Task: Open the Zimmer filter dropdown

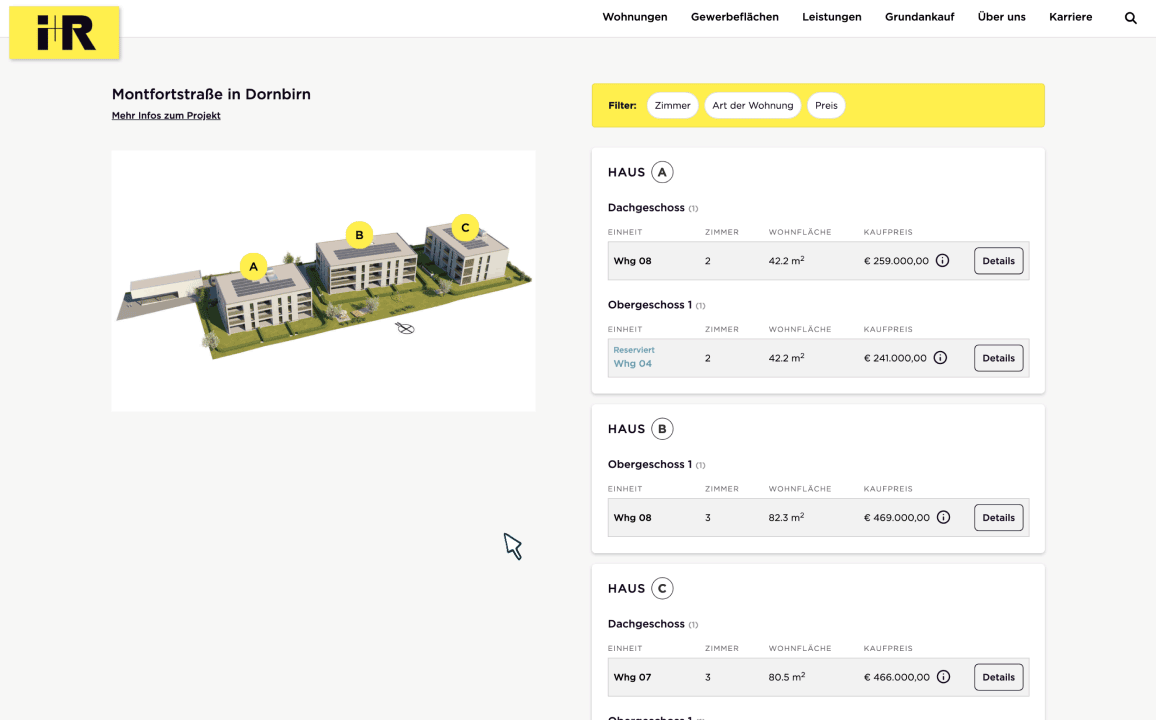Action: point(672,106)
